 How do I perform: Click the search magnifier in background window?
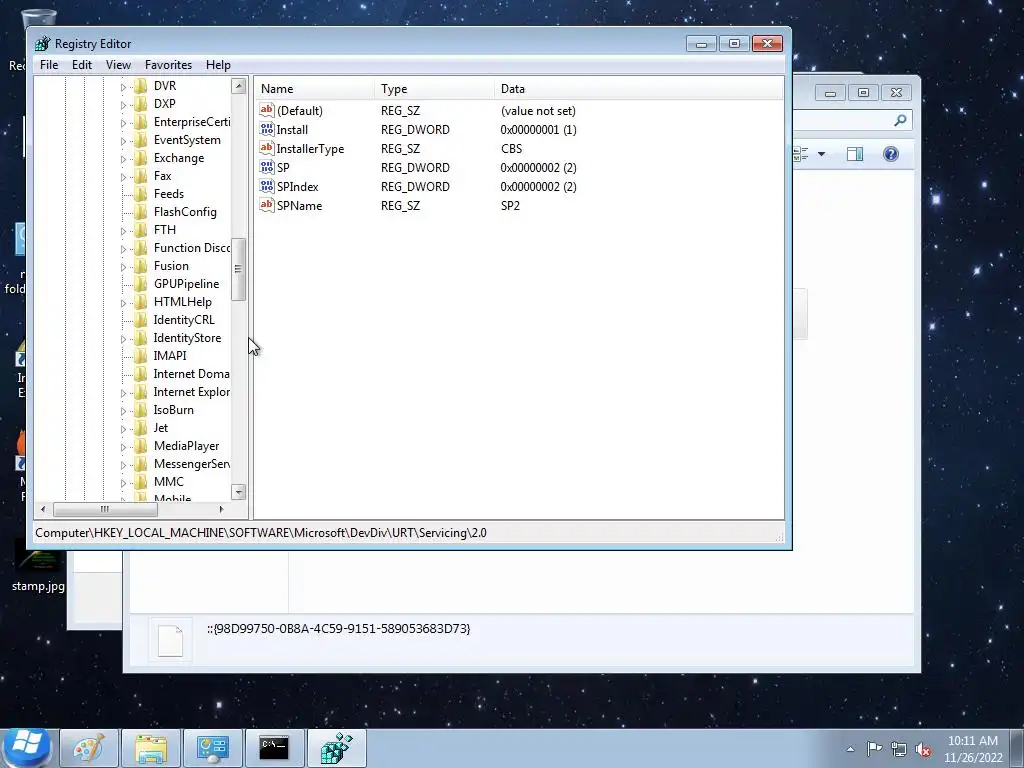[901, 120]
